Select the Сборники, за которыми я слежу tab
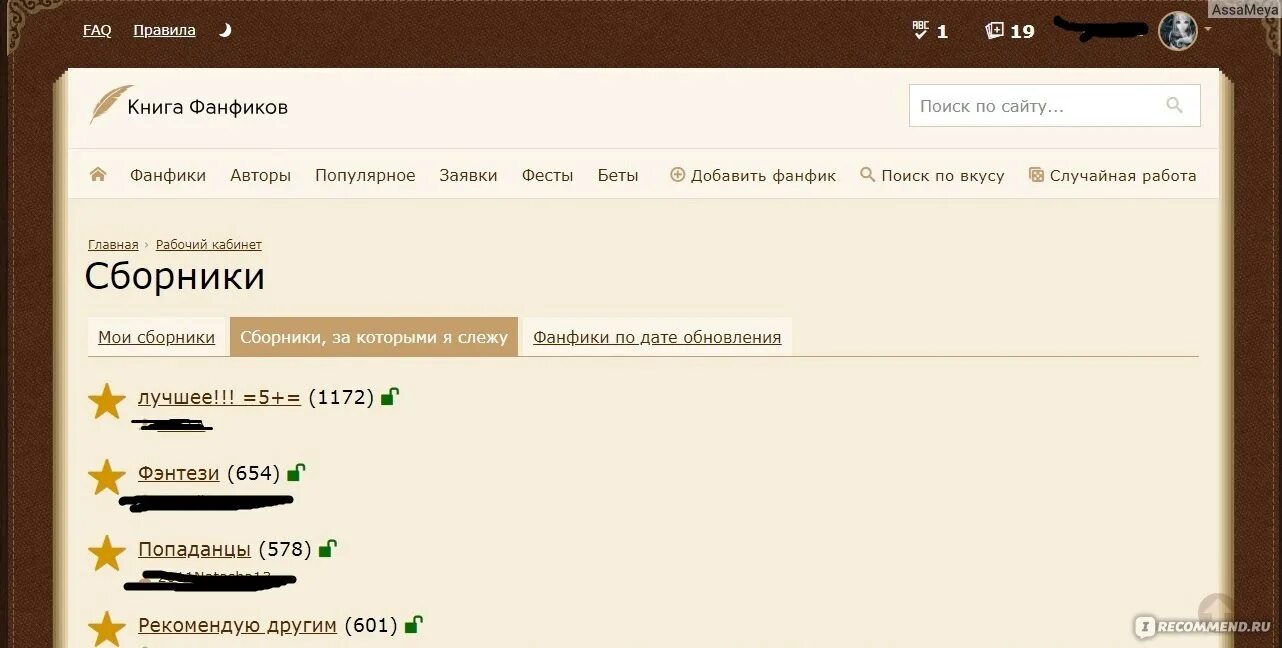 point(374,337)
